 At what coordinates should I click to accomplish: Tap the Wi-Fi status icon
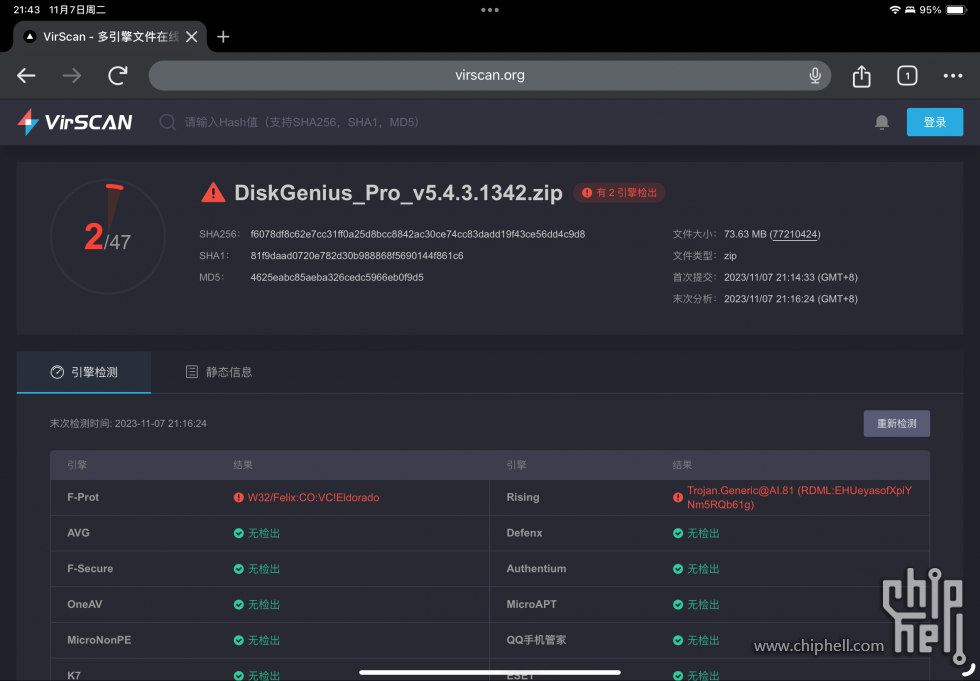894,10
